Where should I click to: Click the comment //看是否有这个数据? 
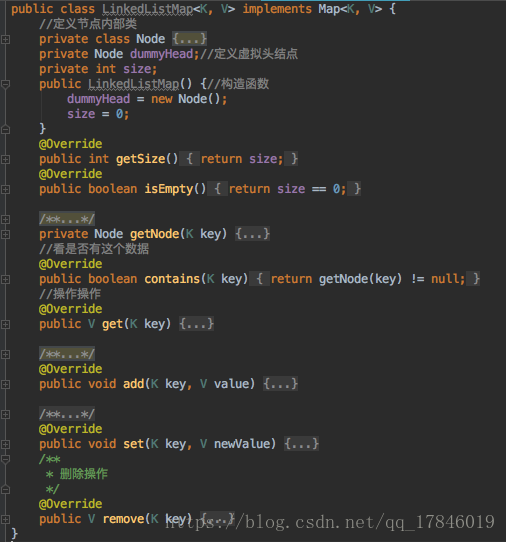pyautogui.click(x=94, y=249)
